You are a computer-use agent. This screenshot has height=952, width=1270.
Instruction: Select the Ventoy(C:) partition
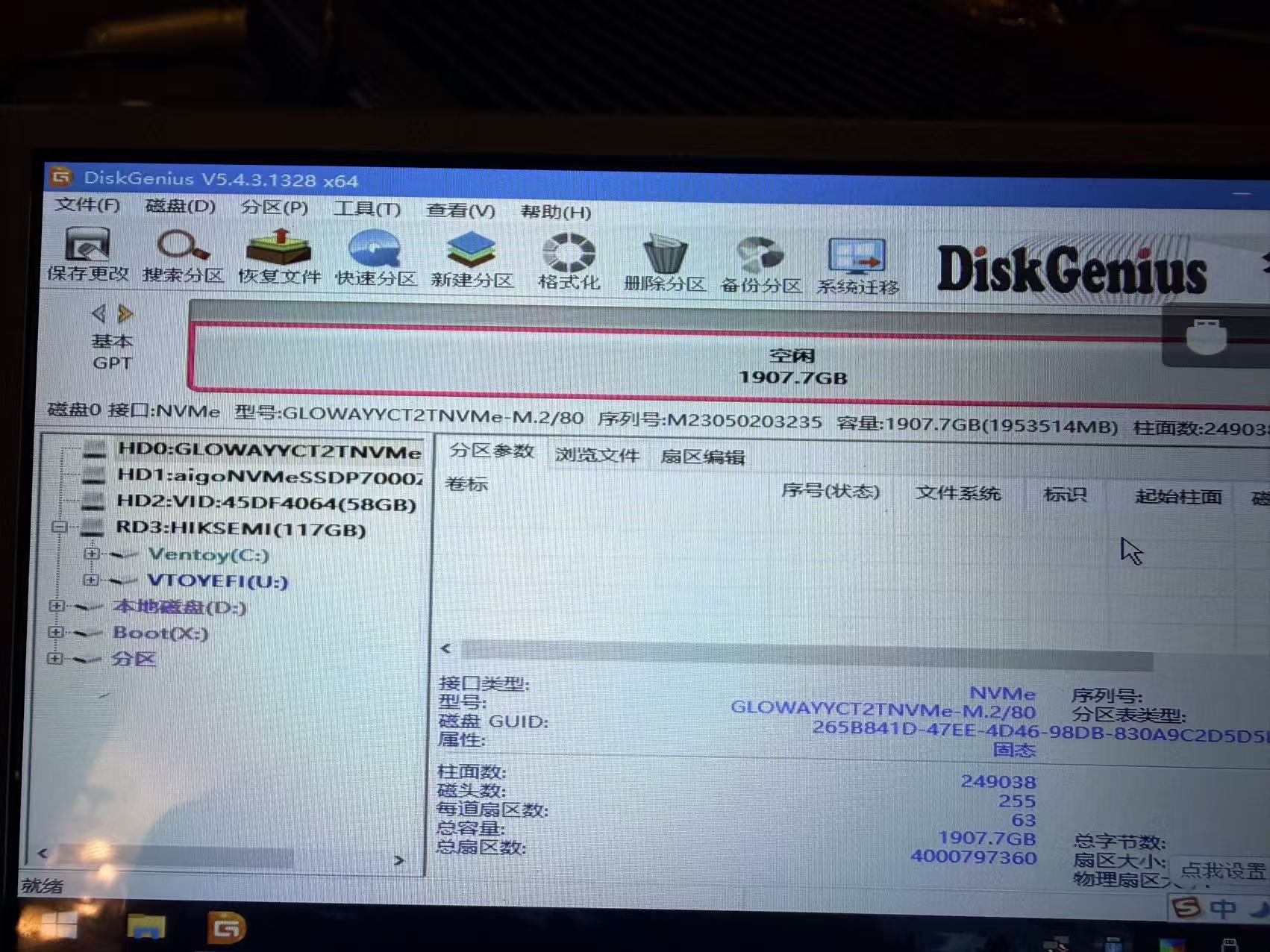coord(208,554)
